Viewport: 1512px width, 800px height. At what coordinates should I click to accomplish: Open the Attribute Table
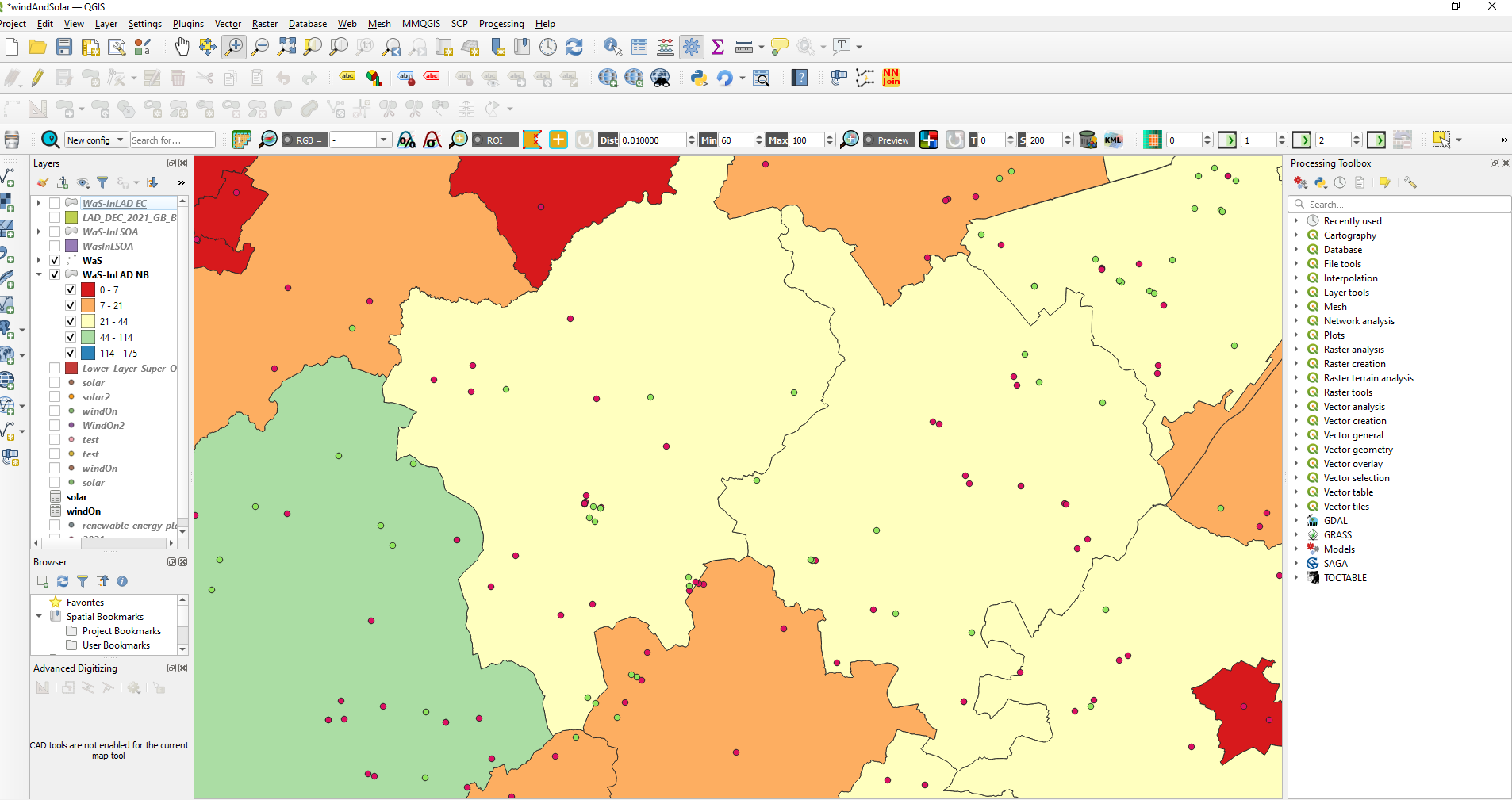639,47
